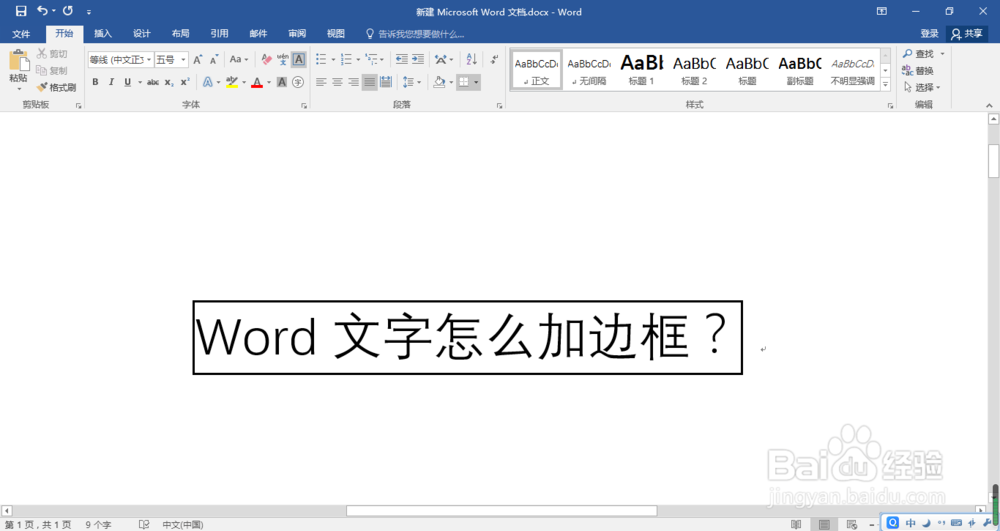Show or hide paragraph marks
Image resolution: width=1000 pixels, height=531 pixels.
[494, 59]
